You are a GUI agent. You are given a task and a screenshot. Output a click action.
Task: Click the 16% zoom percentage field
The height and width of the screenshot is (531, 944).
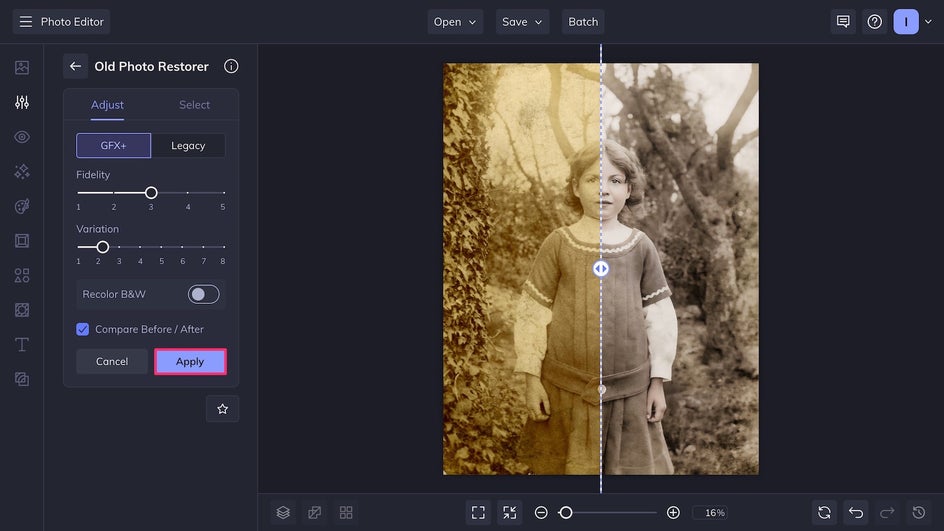pos(711,512)
